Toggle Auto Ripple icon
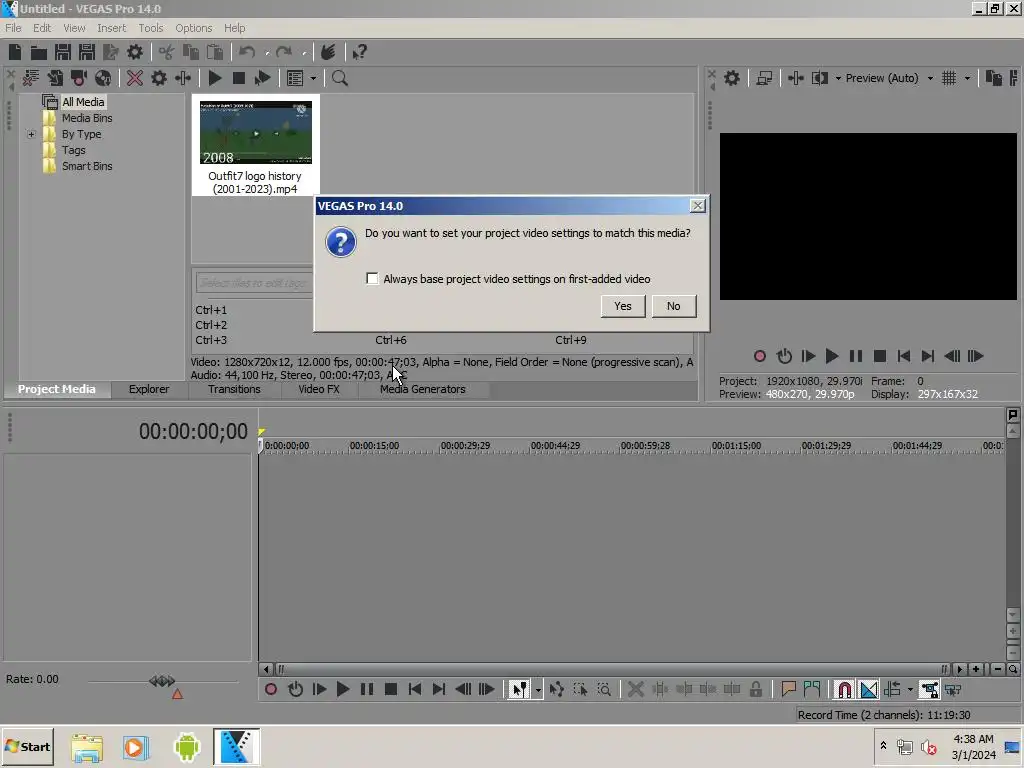Screen dimensions: 1024x768 [893, 690]
